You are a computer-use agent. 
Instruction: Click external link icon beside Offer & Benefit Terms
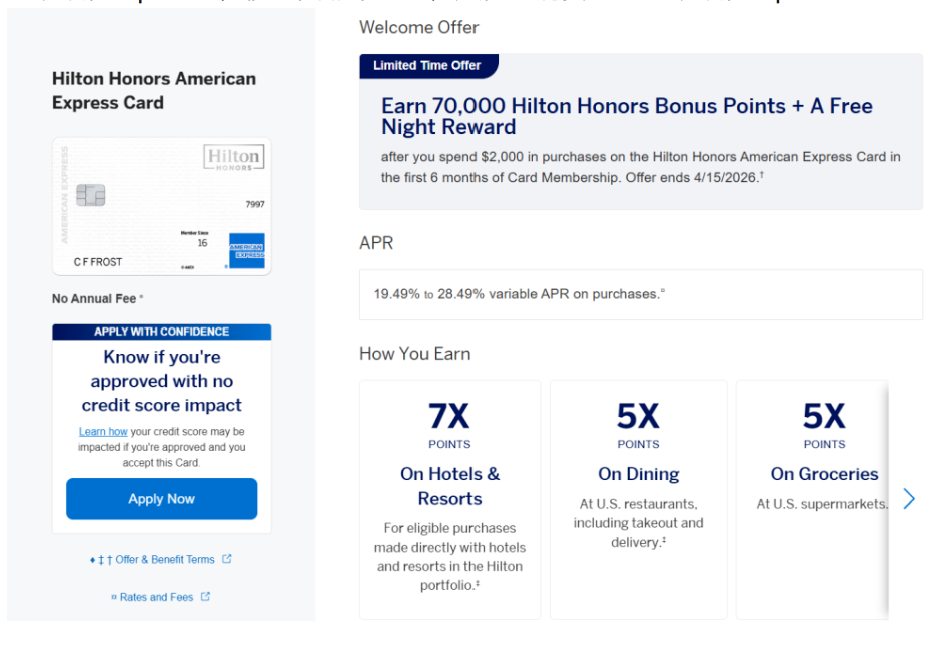pos(227,559)
